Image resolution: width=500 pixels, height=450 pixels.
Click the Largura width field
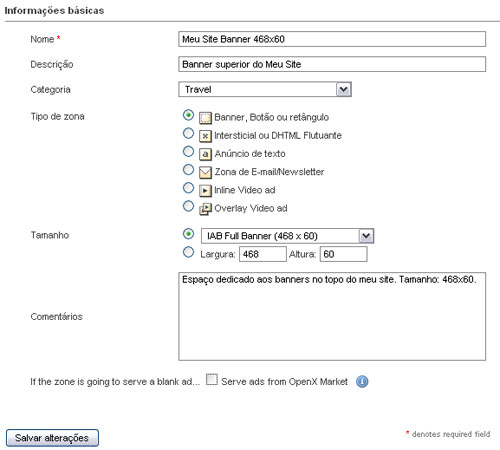click(x=263, y=254)
